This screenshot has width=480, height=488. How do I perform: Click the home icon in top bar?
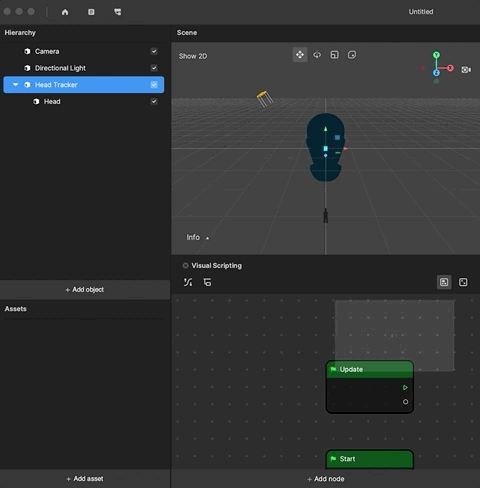(65, 12)
